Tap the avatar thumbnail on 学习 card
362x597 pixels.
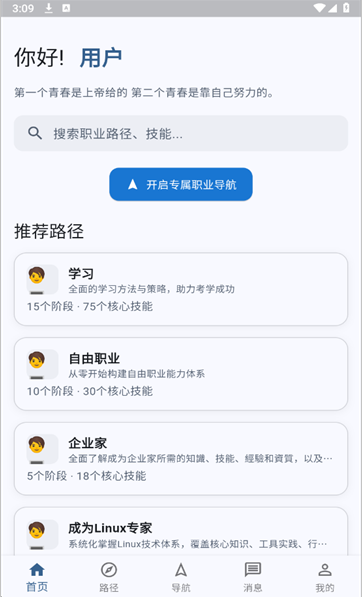click(x=42, y=279)
